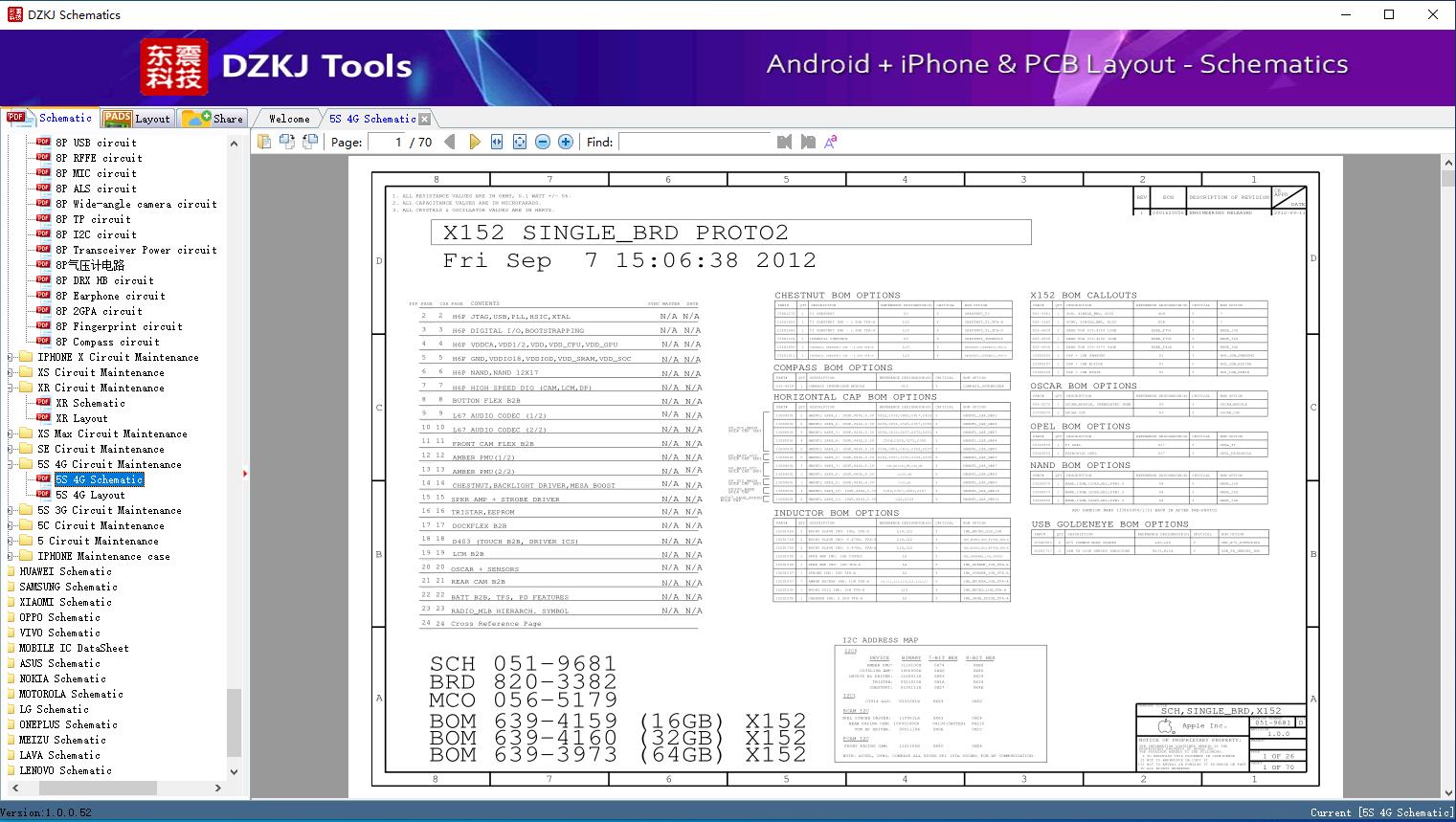The image size is (1456, 822).
Task: Click the folder icon for XIAOMI Schematic
Action: click(9, 602)
